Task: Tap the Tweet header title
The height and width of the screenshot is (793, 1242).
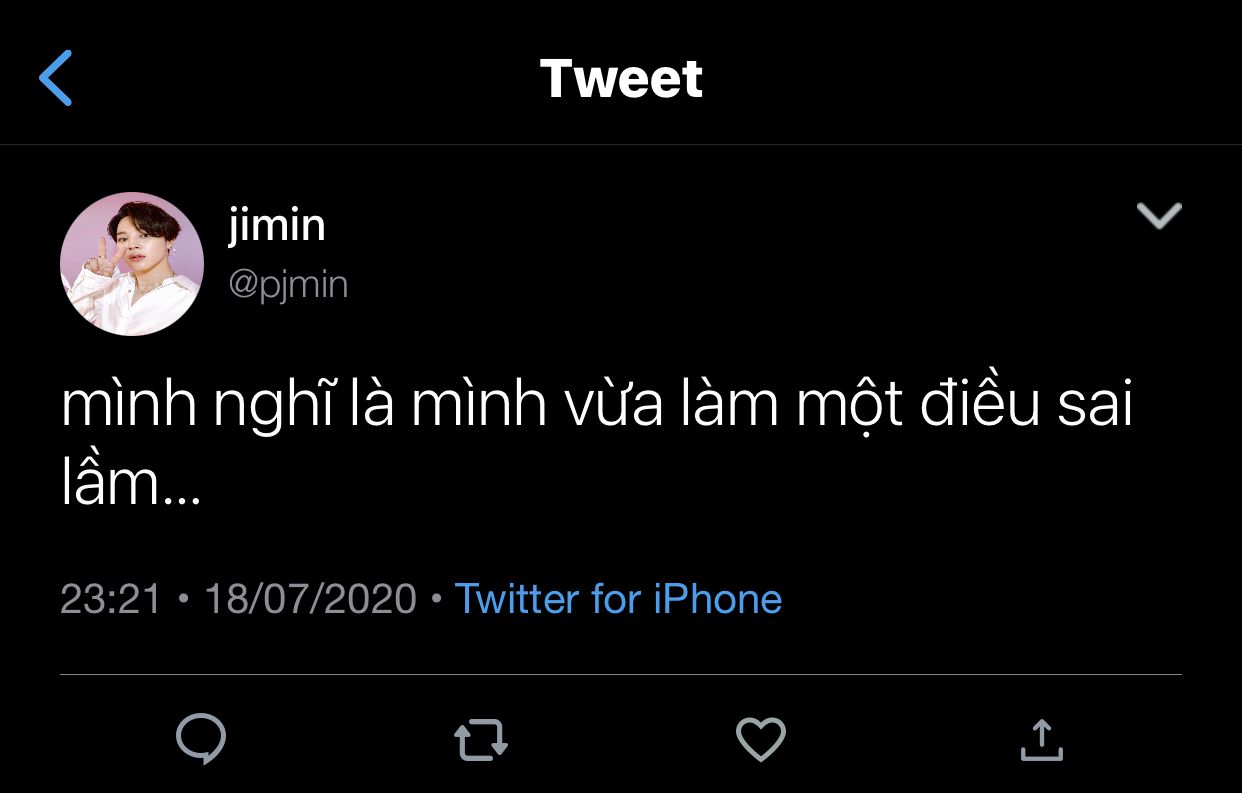Action: coord(621,79)
